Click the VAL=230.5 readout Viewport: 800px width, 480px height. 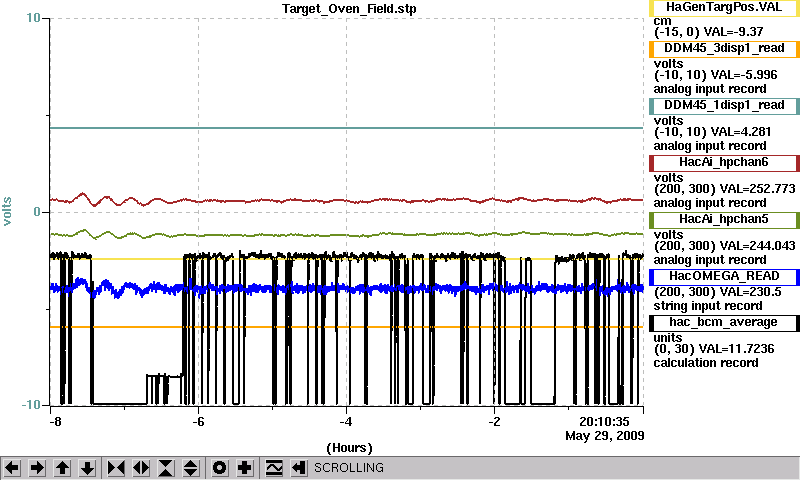pyautogui.click(x=749, y=292)
